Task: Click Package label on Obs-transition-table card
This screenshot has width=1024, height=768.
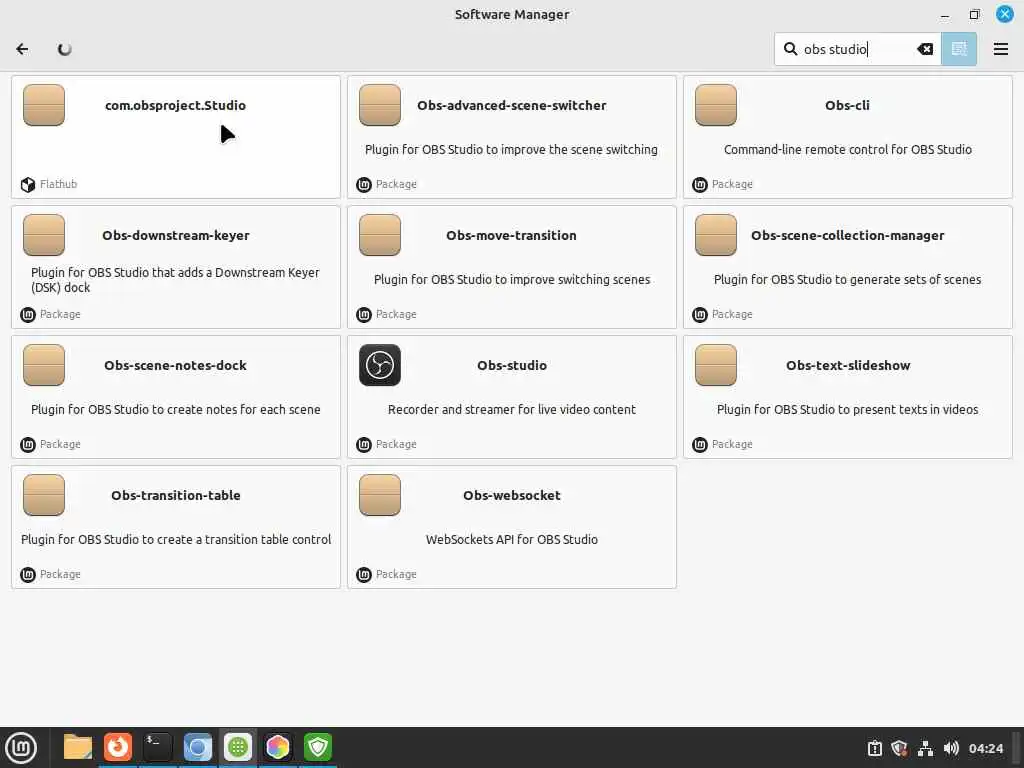Action: [60, 574]
